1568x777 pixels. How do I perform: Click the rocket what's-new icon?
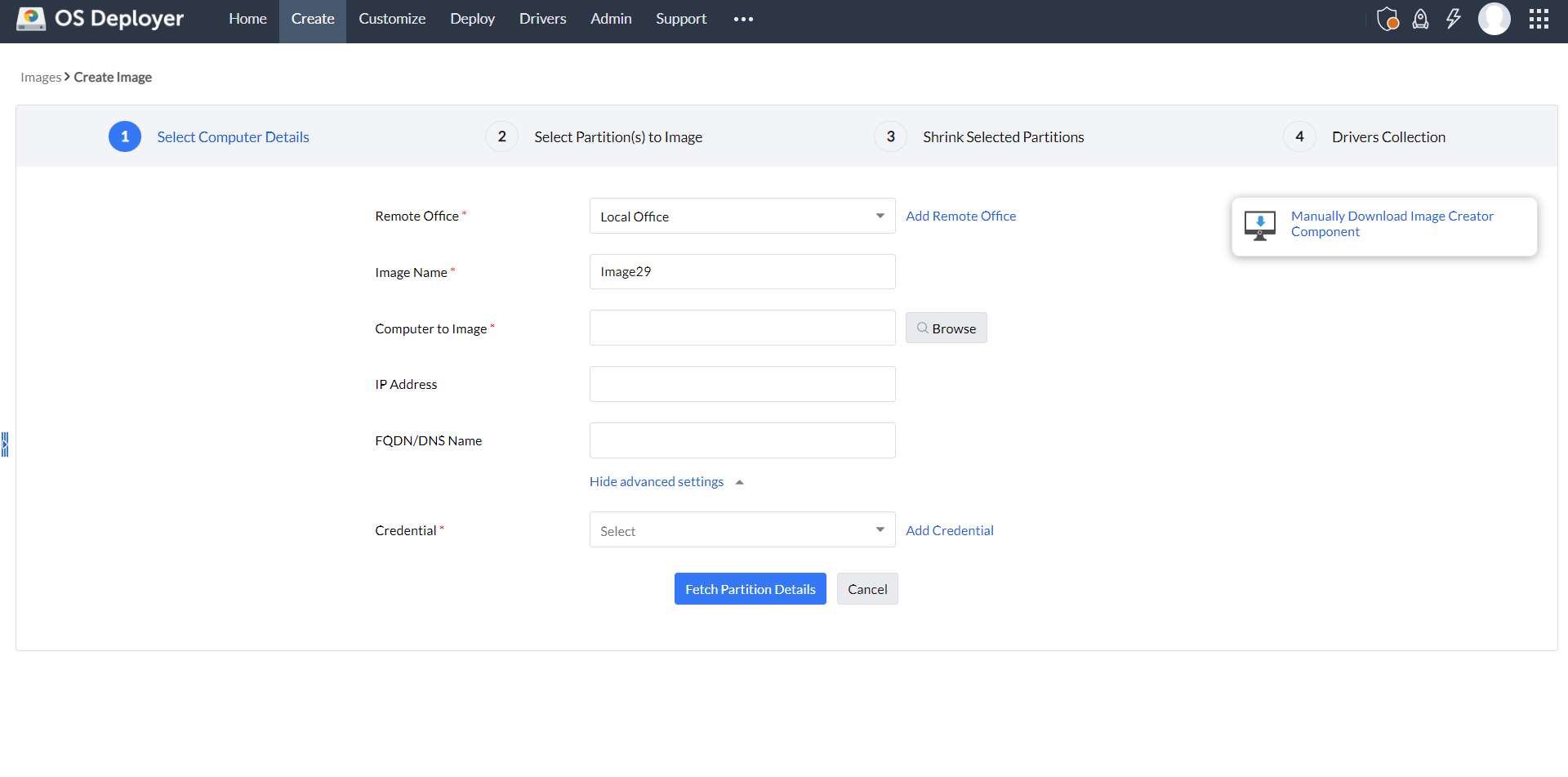tap(1421, 19)
